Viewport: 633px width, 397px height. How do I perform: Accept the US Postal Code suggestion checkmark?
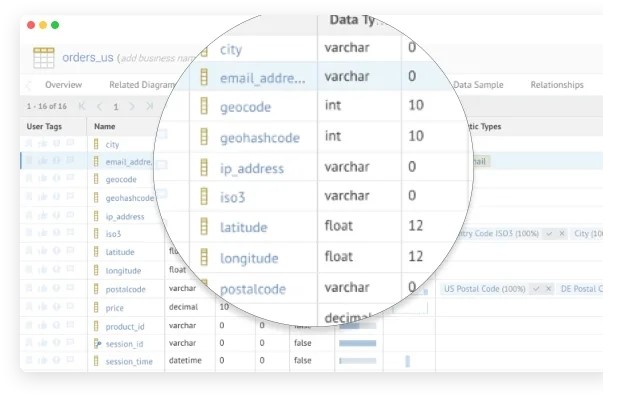[536, 289]
